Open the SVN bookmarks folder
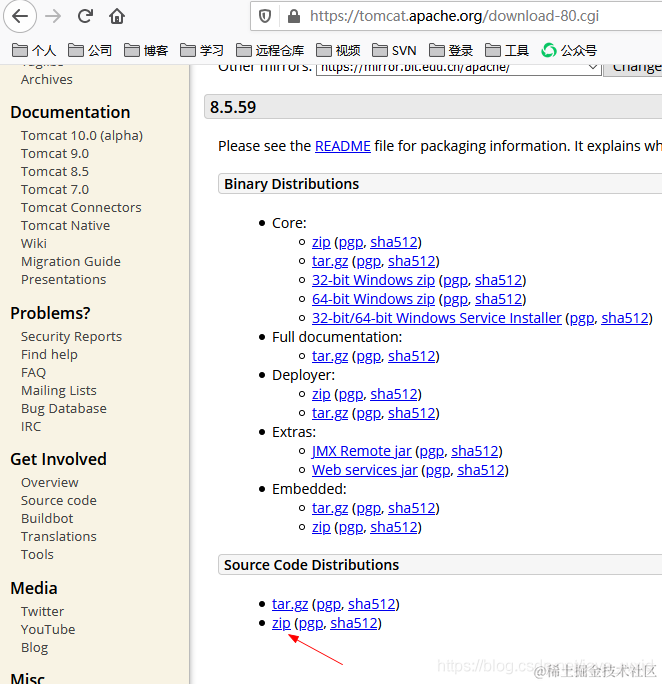The image size is (662, 684). click(x=394, y=51)
